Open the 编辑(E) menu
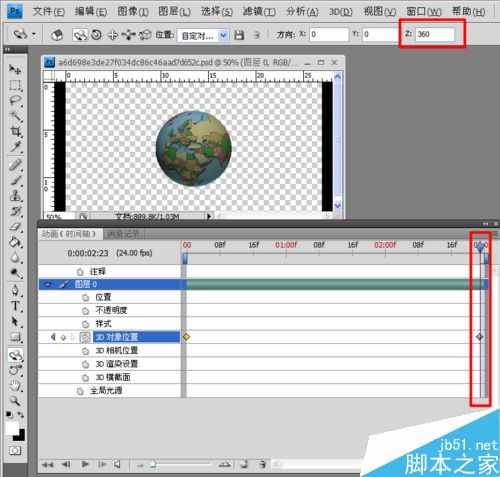The width and height of the screenshot is (500, 477). pos(91,12)
